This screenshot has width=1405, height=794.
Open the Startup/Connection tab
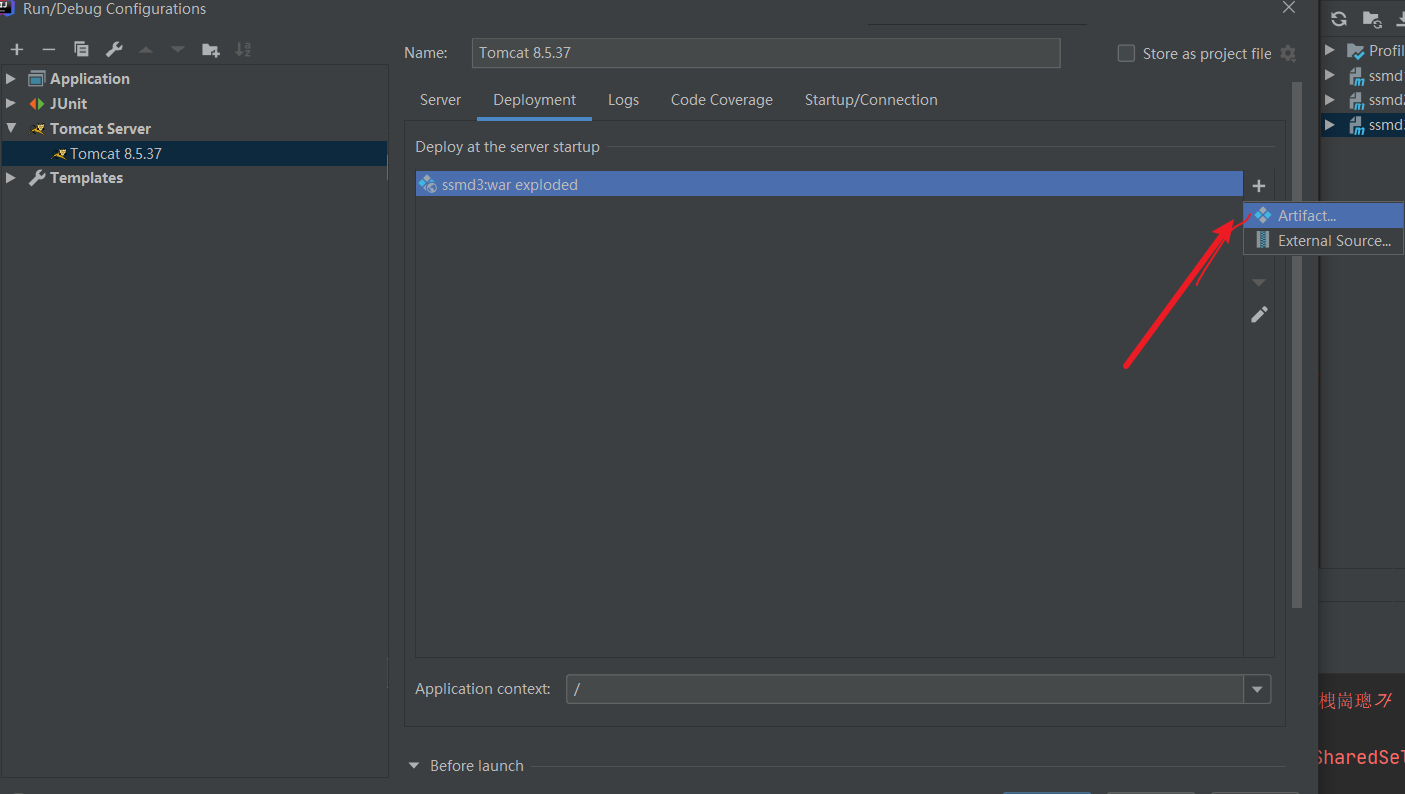pos(871,100)
